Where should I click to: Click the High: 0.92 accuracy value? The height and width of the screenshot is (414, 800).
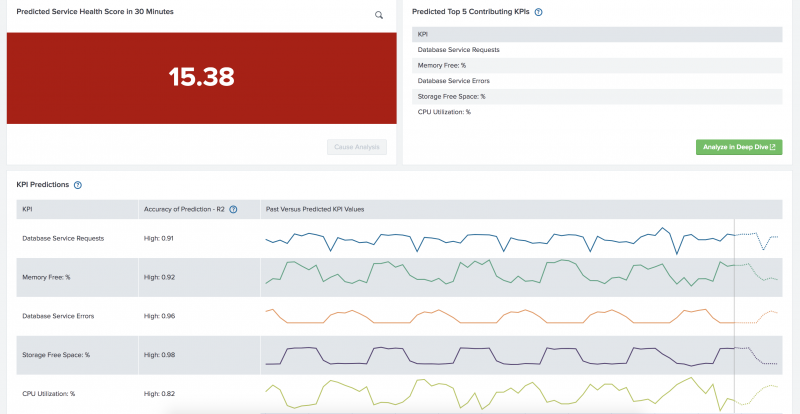pos(159,277)
